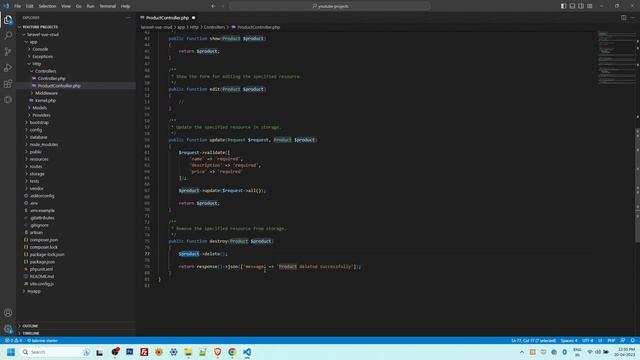Open README.md in the file tree

(x=42, y=276)
